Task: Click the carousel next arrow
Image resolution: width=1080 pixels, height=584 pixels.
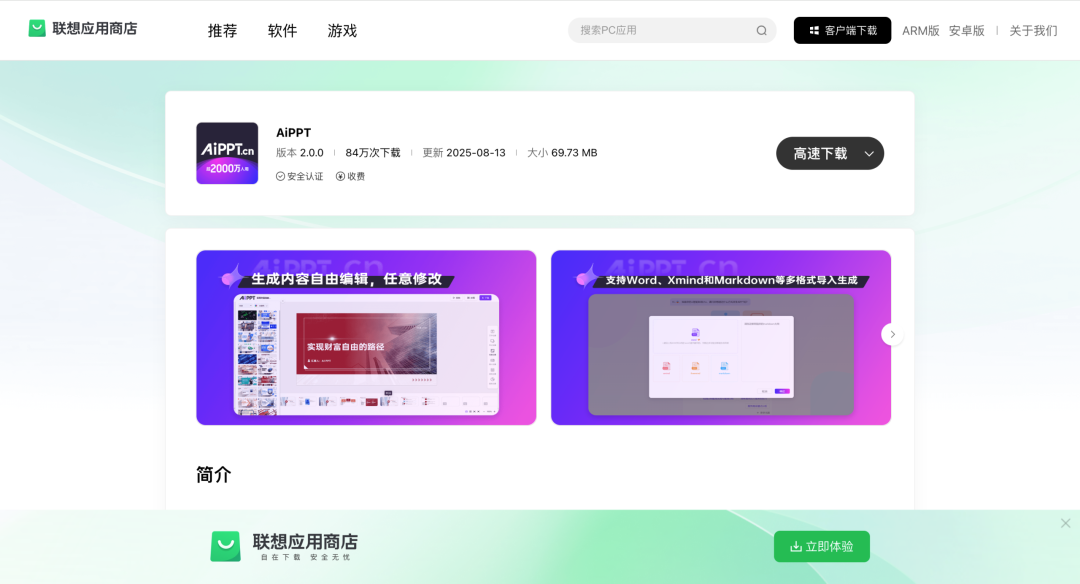Action: [x=892, y=333]
